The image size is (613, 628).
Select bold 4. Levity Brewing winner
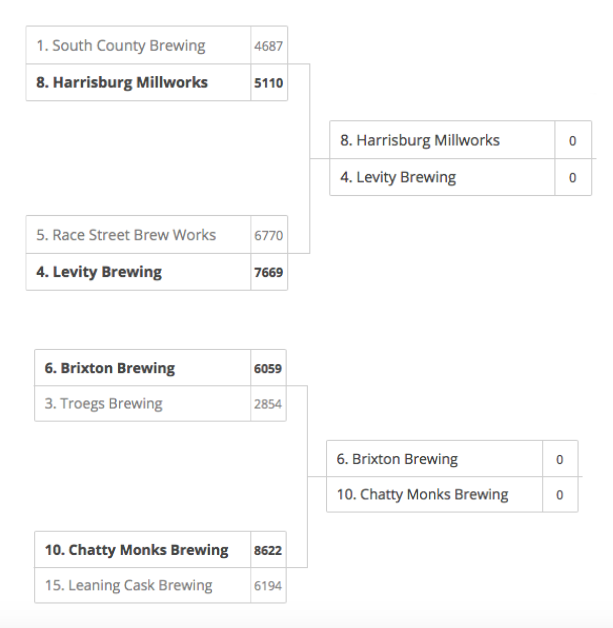(x=157, y=272)
